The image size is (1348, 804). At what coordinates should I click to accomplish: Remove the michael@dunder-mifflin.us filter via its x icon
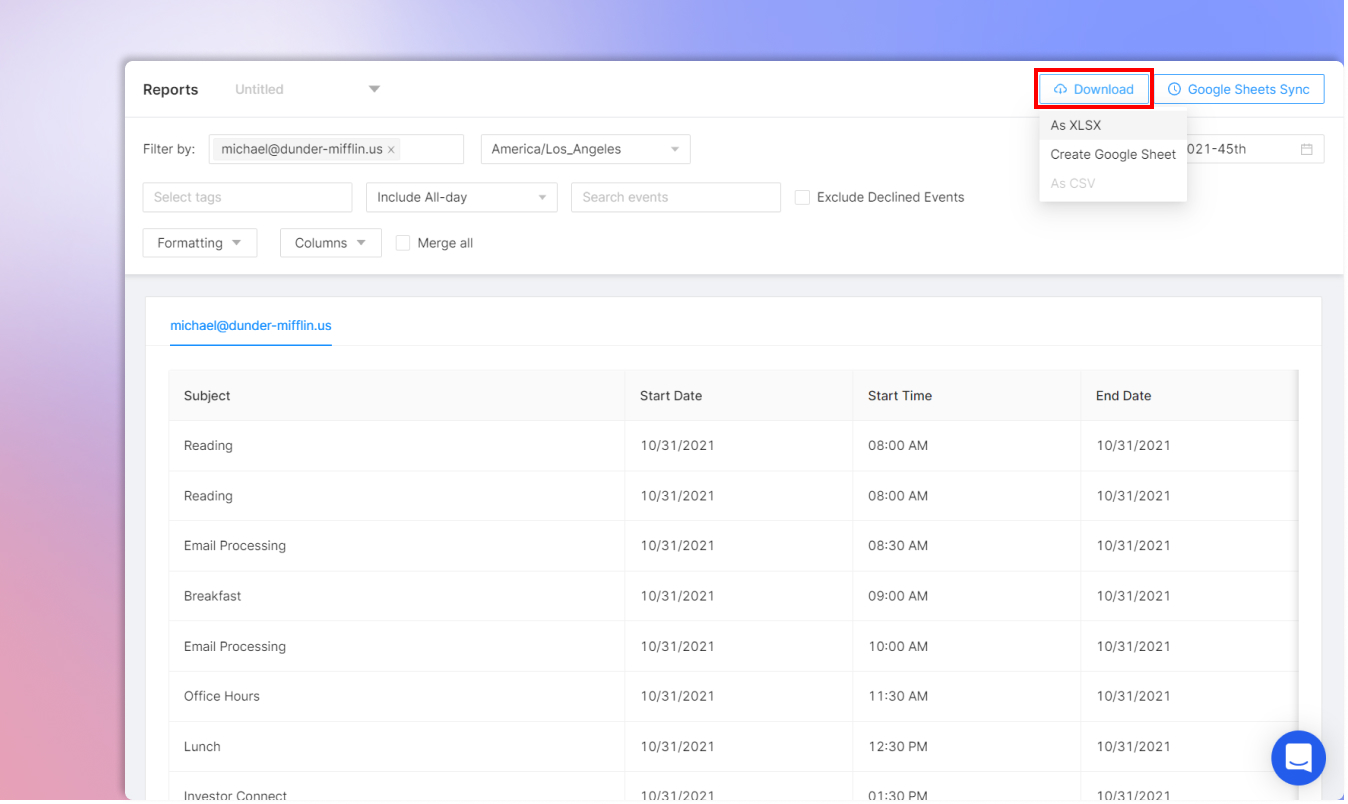(x=391, y=148)
